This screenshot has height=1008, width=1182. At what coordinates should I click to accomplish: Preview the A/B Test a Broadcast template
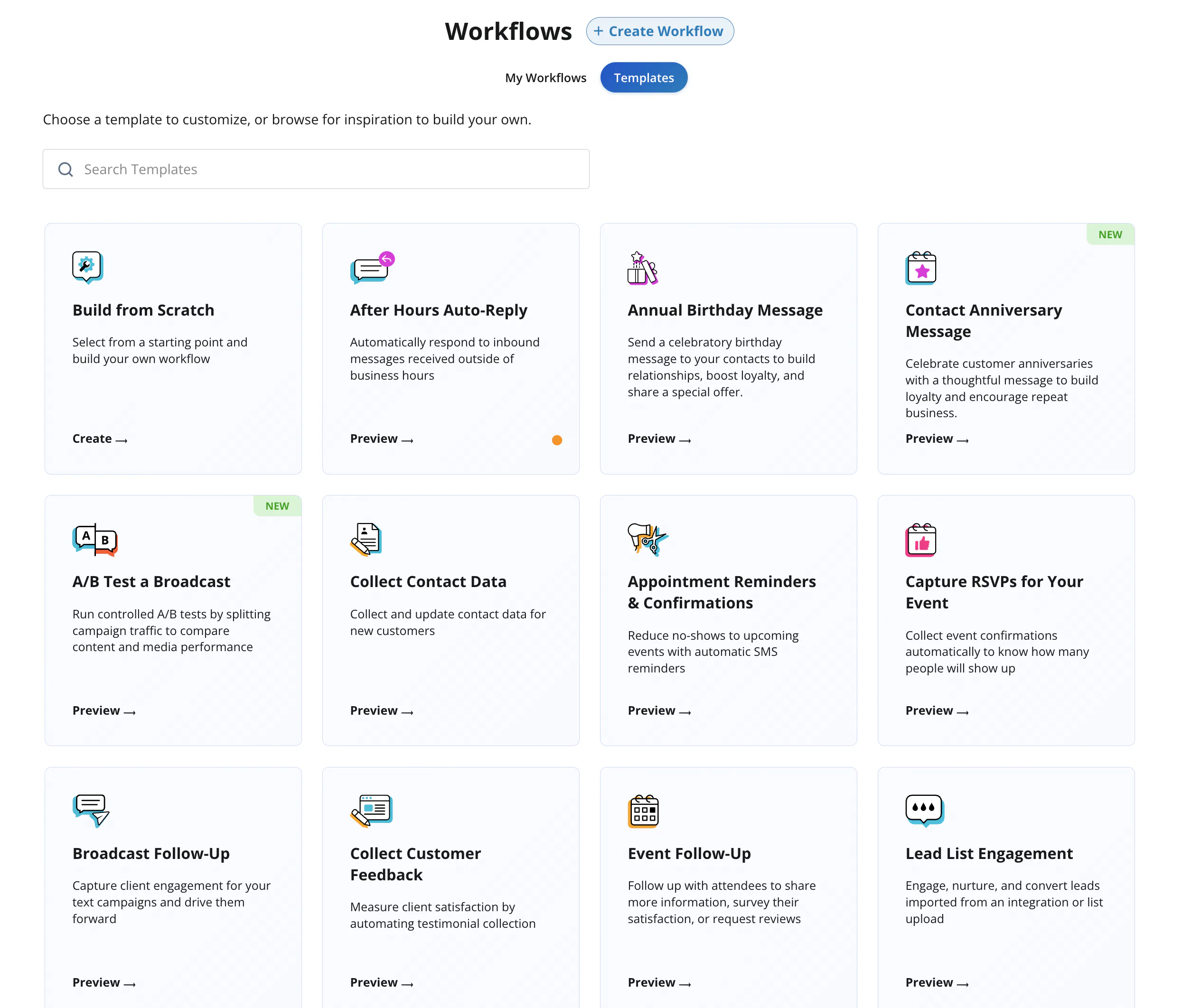tap(104, 711)
